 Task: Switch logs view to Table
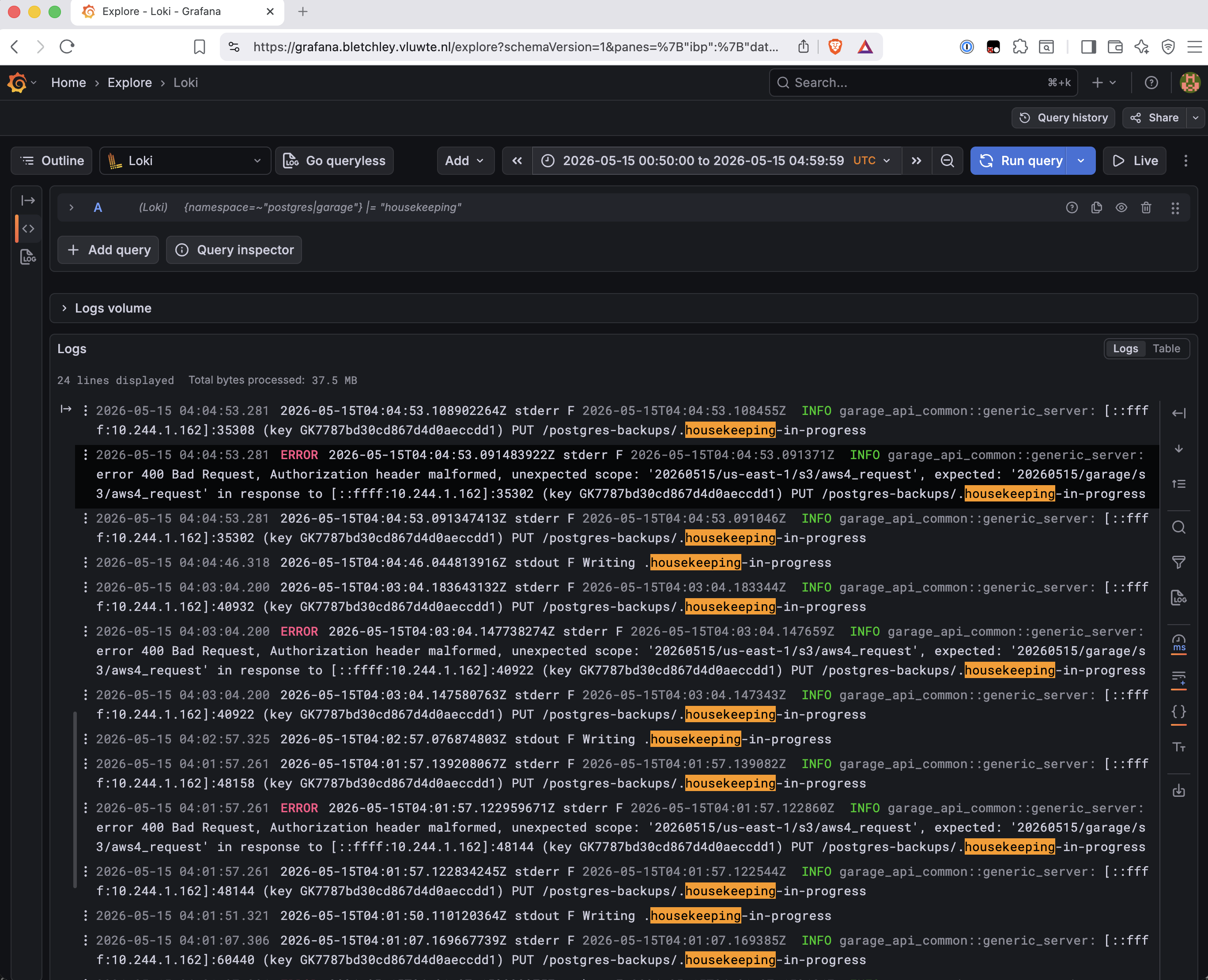click(x=1166, y=349)
